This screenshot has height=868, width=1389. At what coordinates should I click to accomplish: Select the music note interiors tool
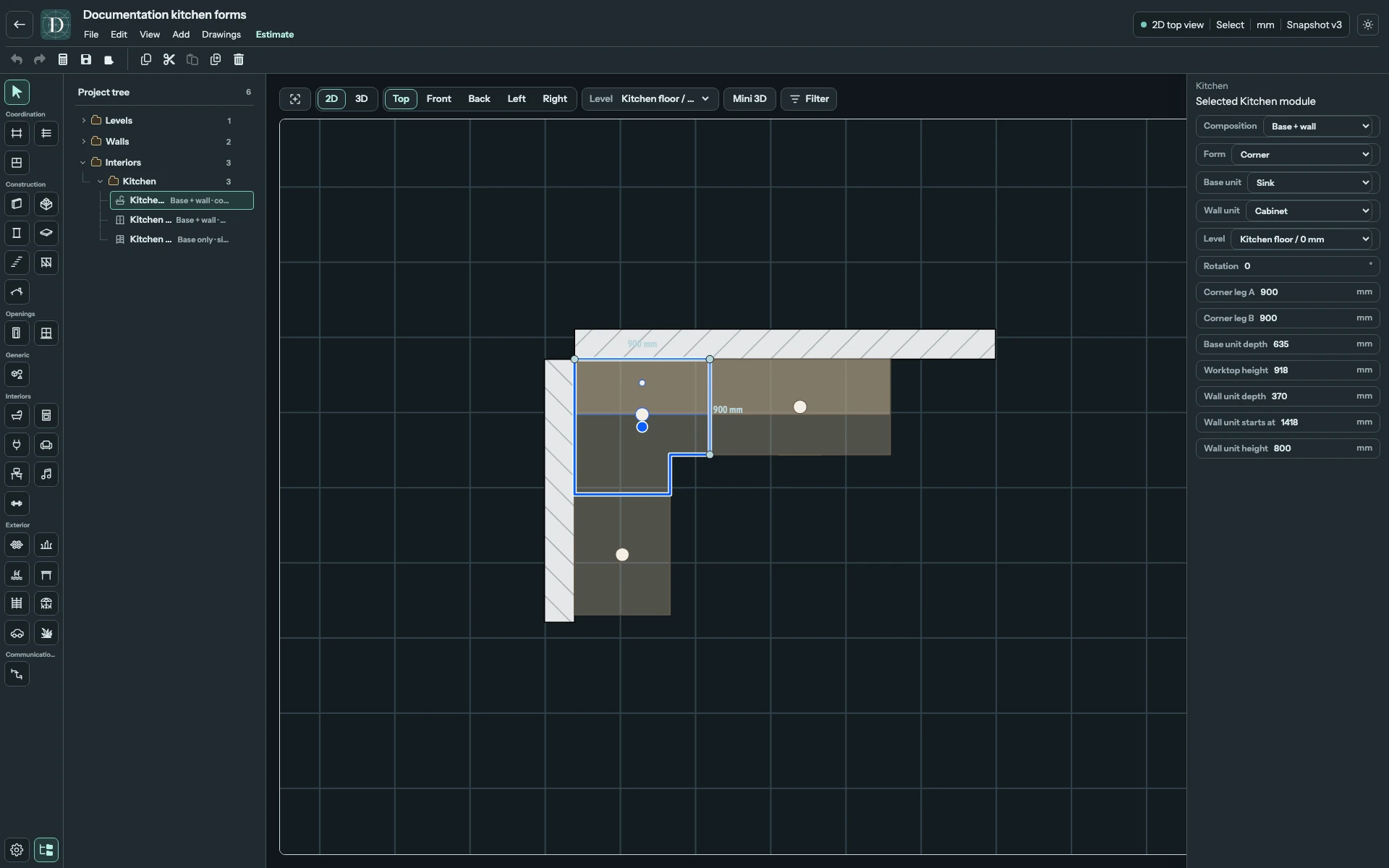tap(46, 475)
